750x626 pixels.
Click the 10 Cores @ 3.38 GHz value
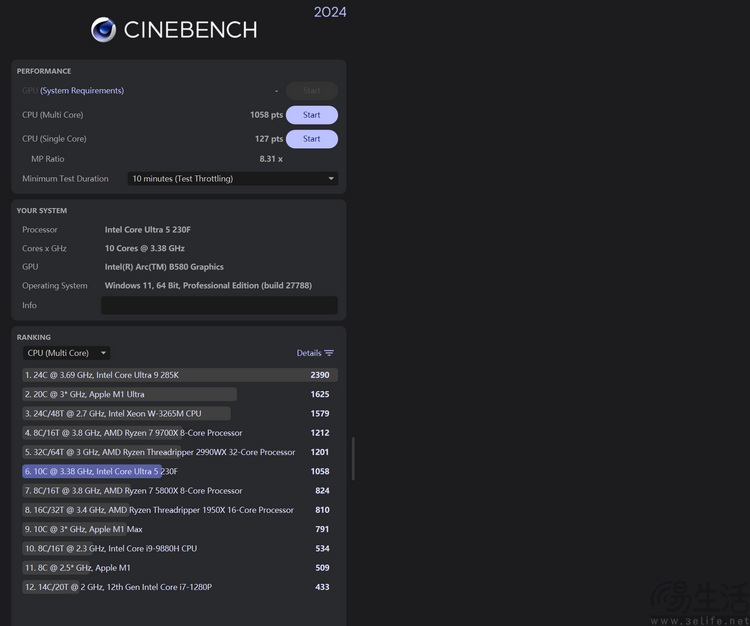tap(144, 248)
